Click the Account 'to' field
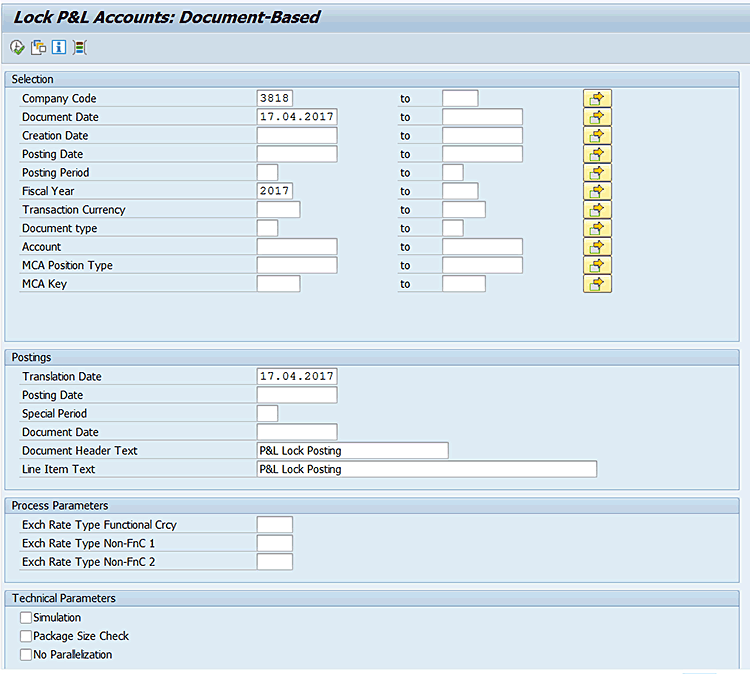This screenshot has width=750, height=674. [482, 247]
